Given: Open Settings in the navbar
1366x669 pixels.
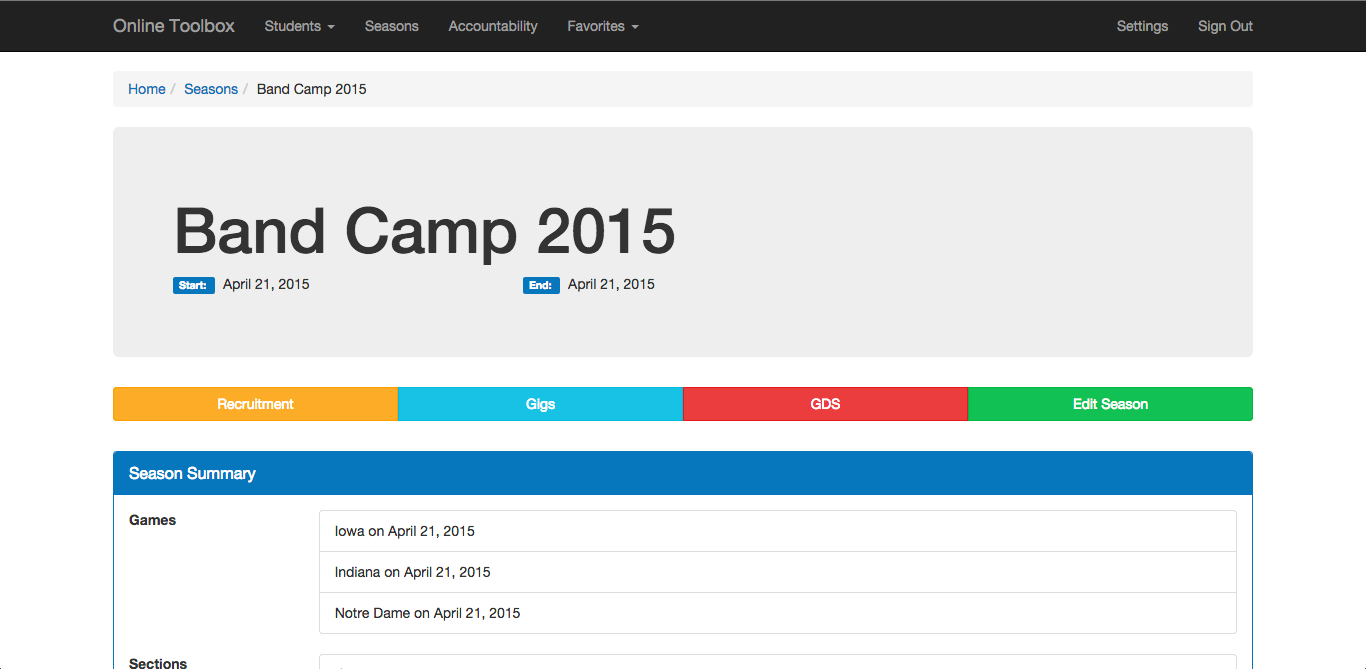Looking at the screenshot, I should (x=1142, y=26).
